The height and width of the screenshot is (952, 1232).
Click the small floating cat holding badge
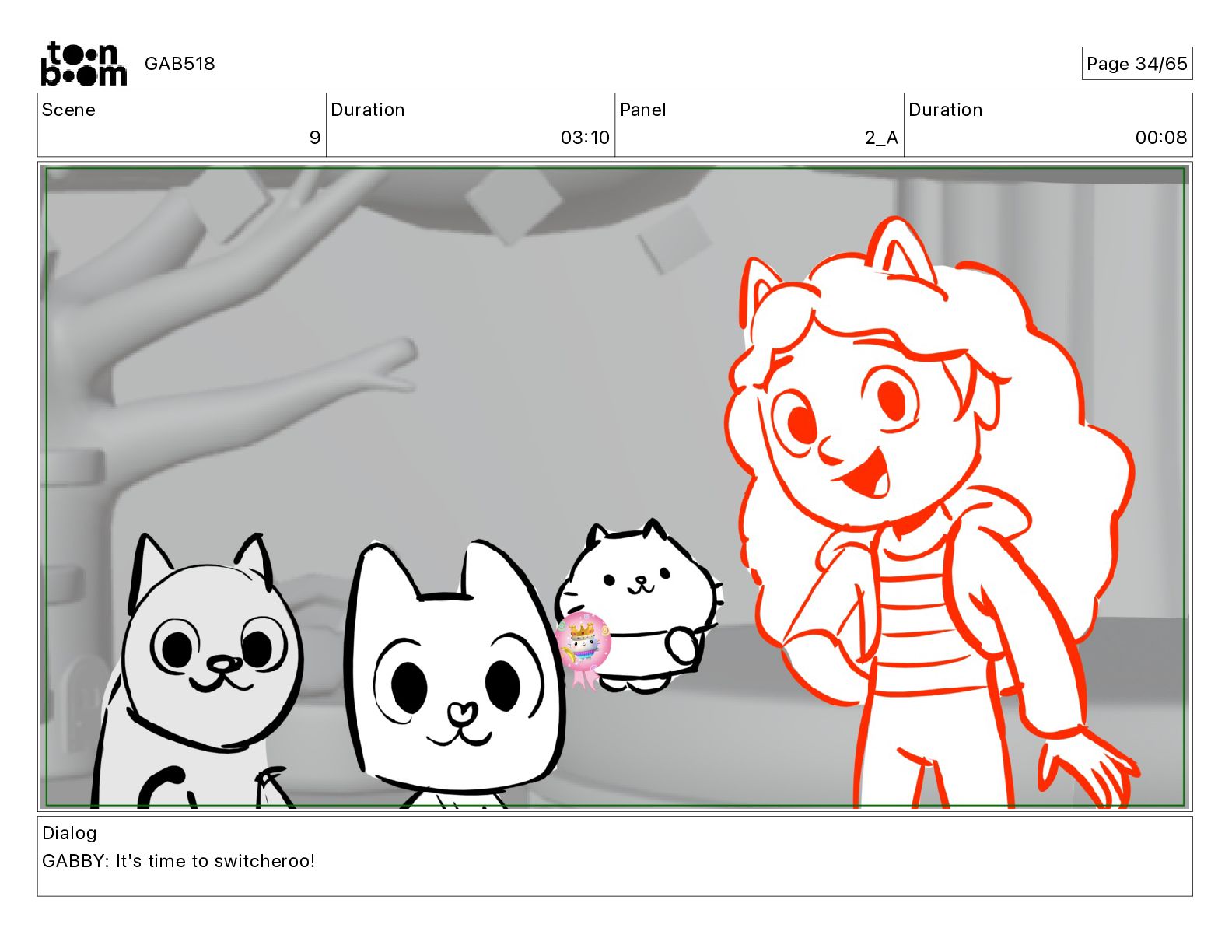638,607
